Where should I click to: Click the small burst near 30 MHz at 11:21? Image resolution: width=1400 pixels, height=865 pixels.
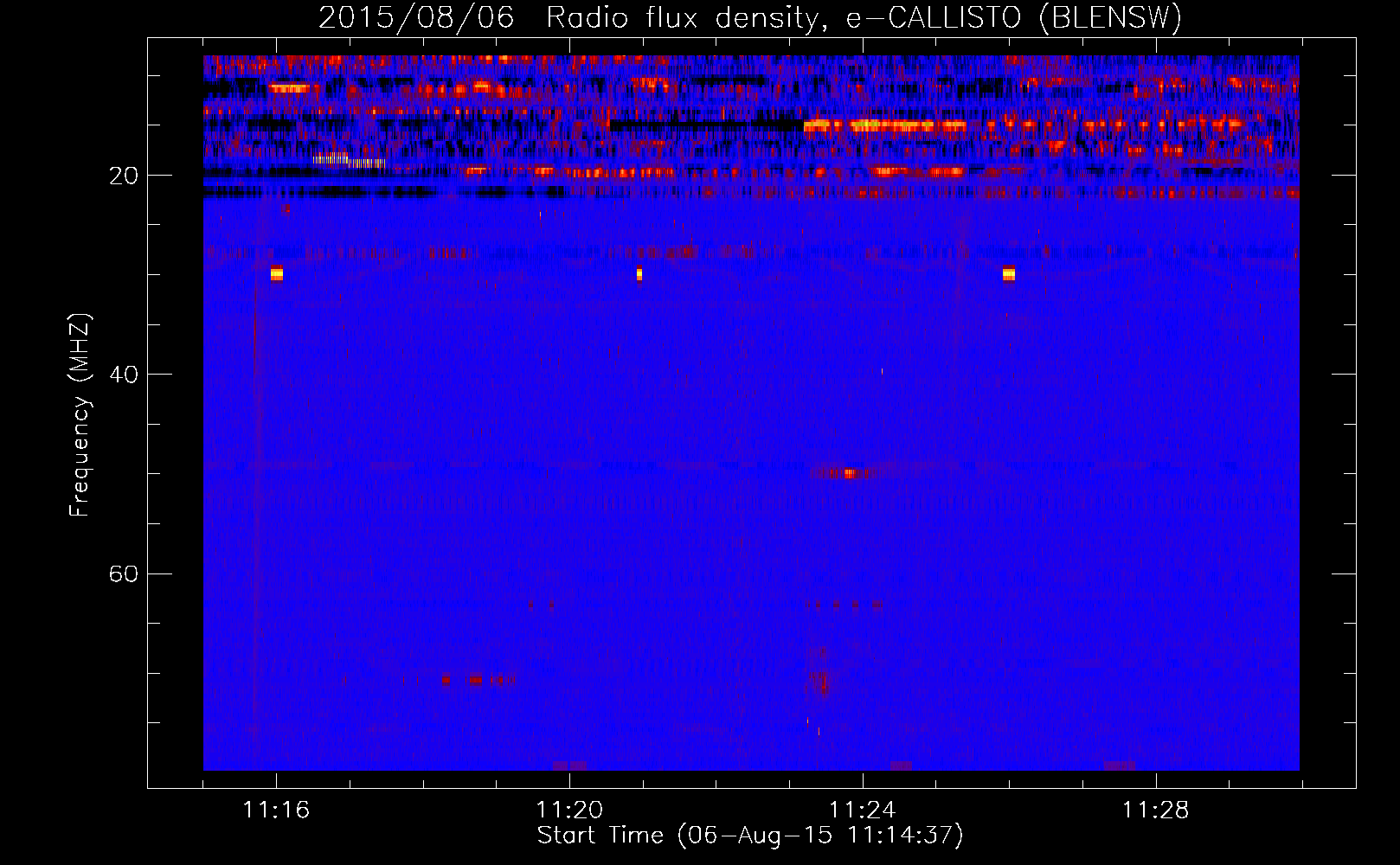(639, 273)
